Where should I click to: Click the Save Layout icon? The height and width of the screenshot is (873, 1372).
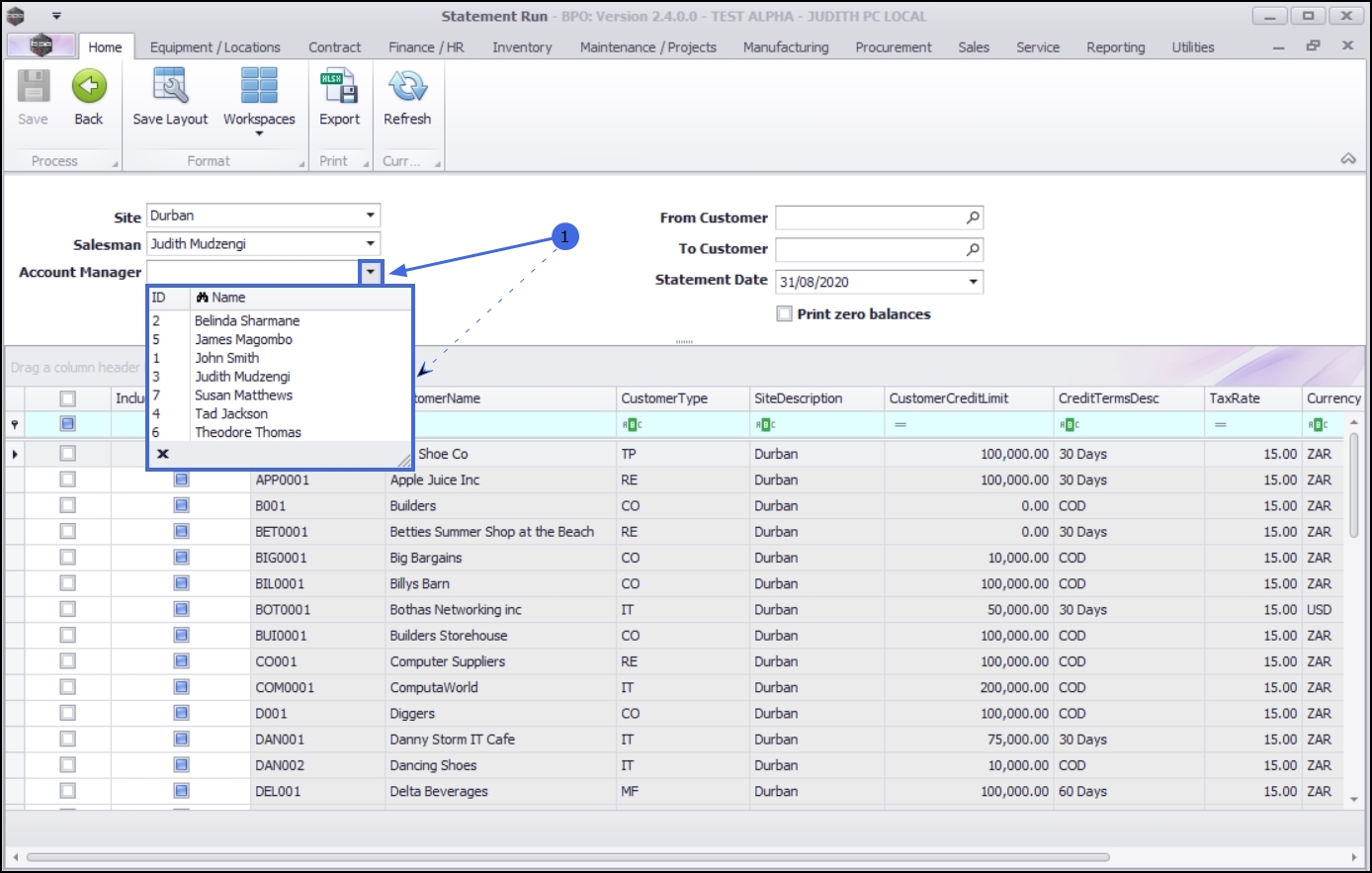(x=170, y=87)
